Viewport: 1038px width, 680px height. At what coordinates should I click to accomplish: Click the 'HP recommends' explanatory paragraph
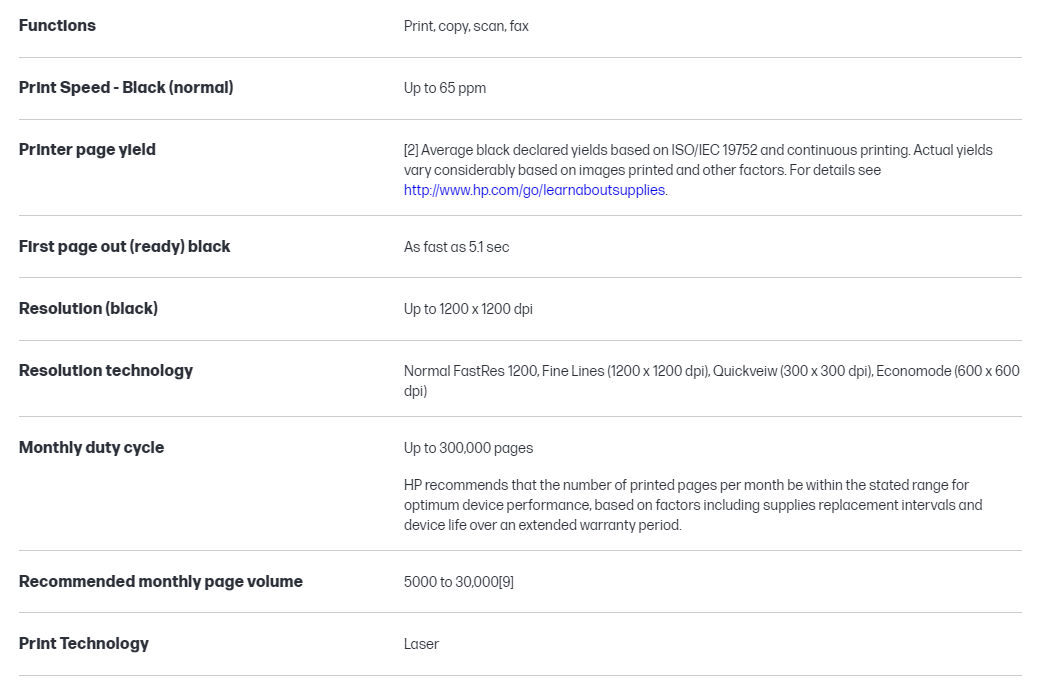(692, 505)
